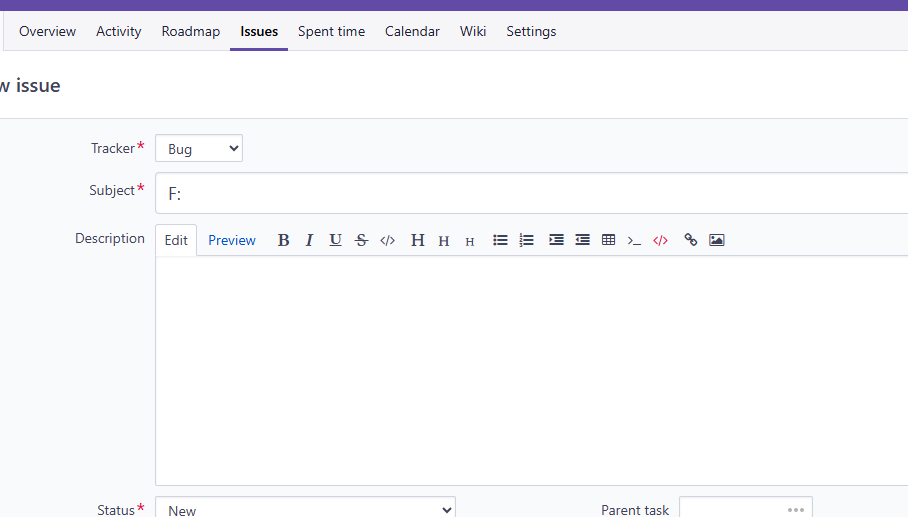Insert image with picture icon
Viewport: 908px width, 517px height.
716,240
